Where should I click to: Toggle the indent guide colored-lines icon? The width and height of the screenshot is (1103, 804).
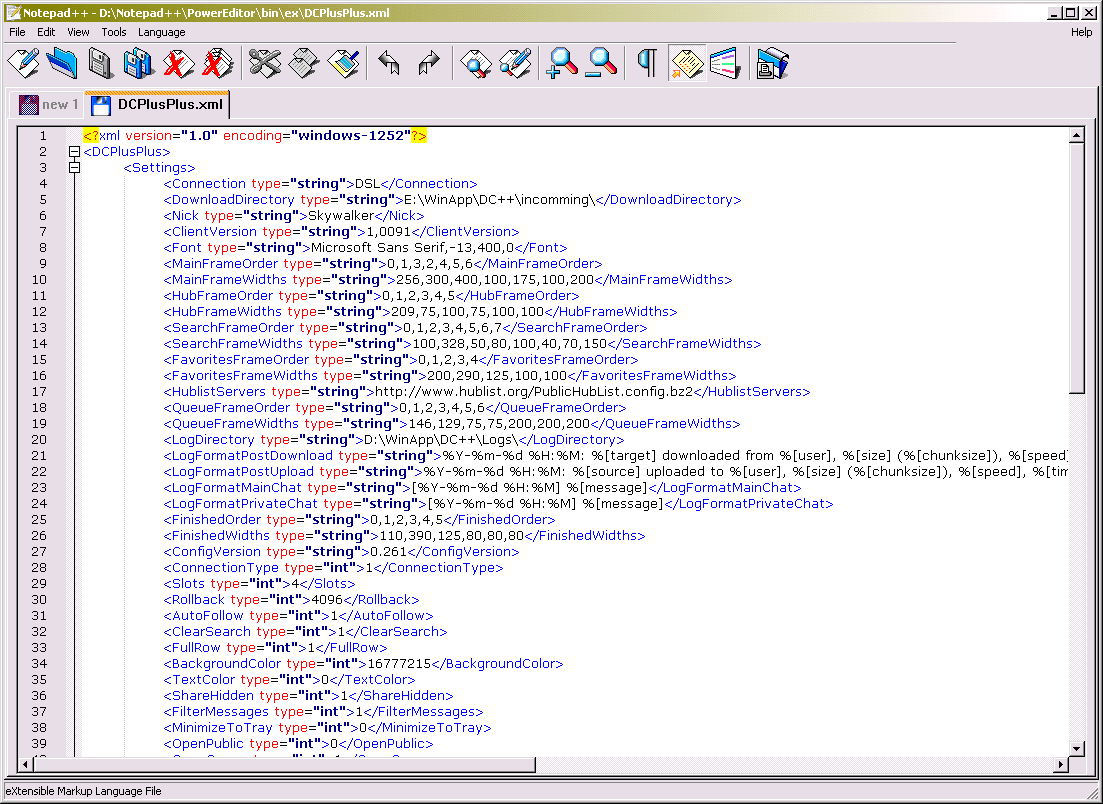(725, 63)
